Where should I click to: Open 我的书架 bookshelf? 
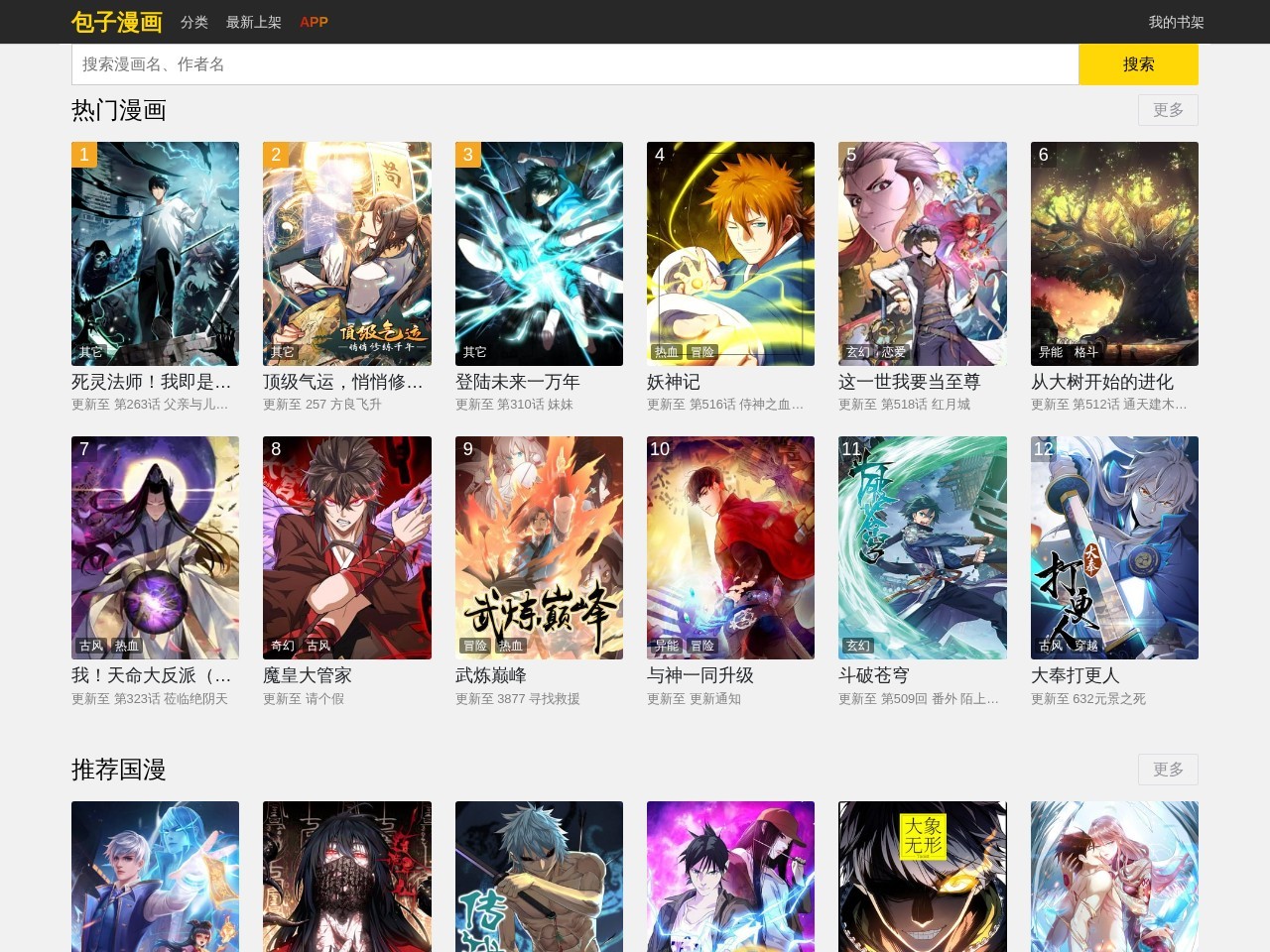pyautogui.click(x=1176, y=22)
